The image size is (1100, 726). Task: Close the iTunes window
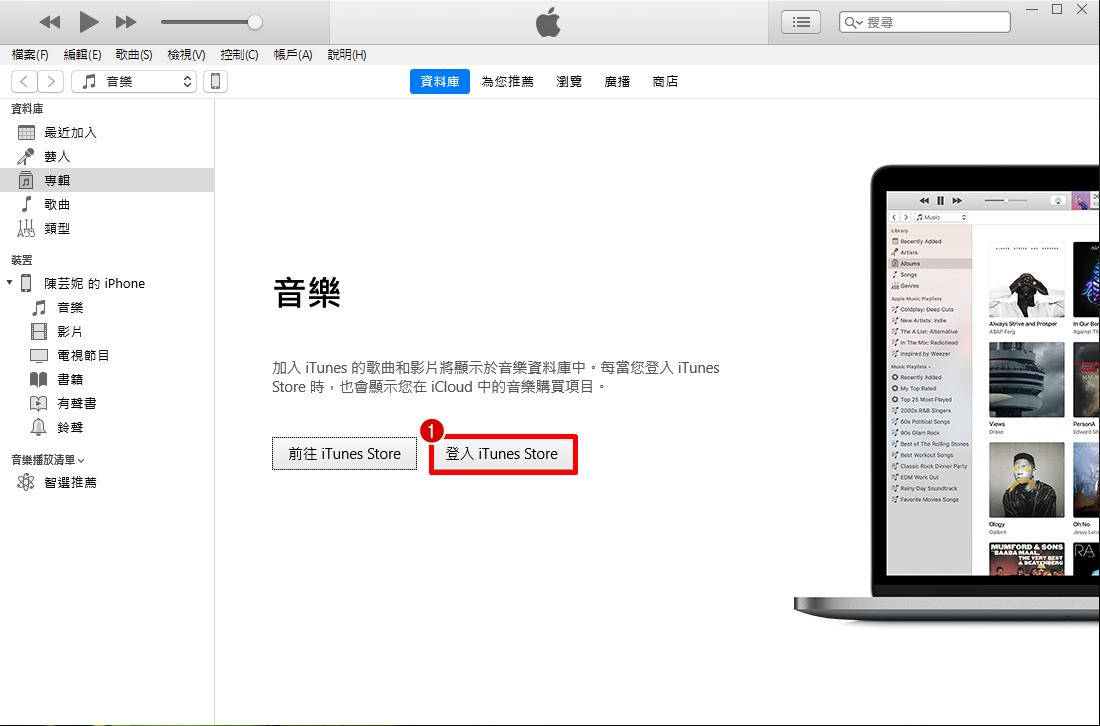click(1082, 9)
